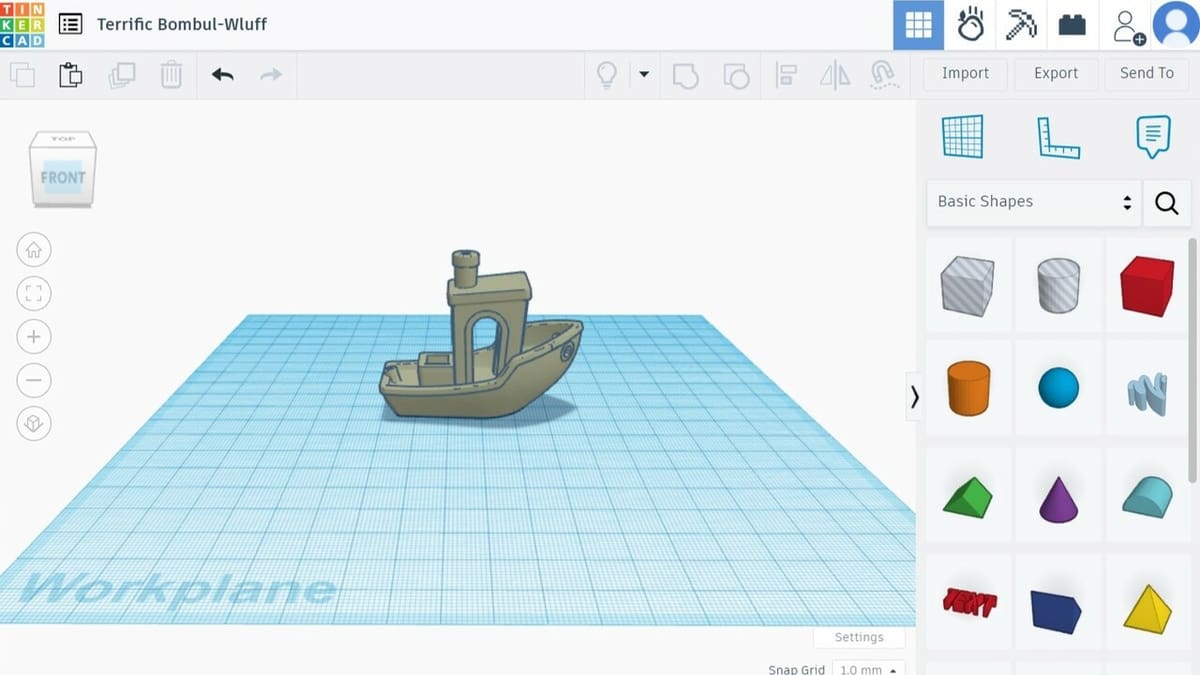Open the Snap Grid 1.0 mm dropdown
Screen dimensions: 1200x675
pos(868,668)
